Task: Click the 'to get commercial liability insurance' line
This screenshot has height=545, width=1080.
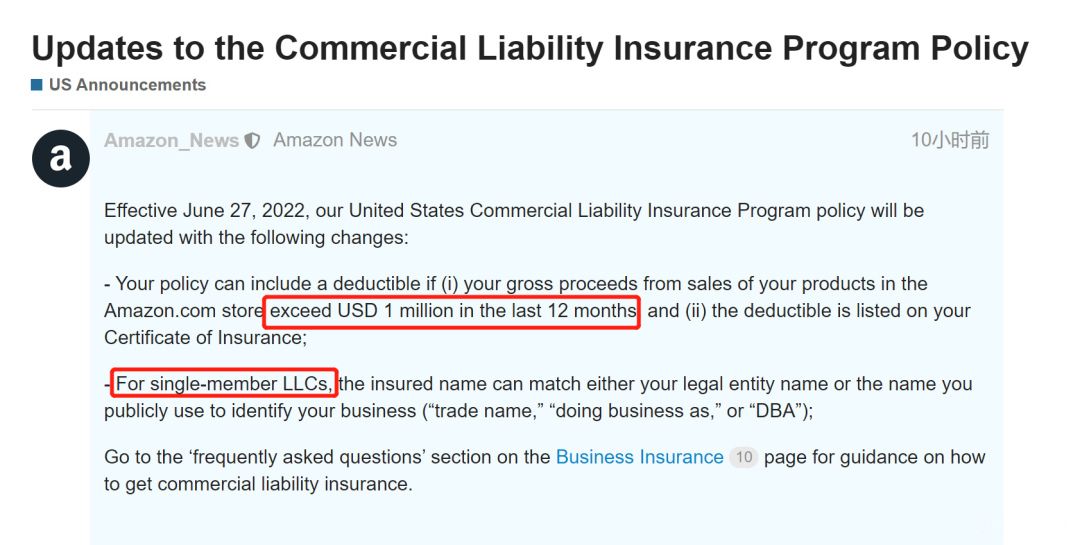Action: coord(258,484)
